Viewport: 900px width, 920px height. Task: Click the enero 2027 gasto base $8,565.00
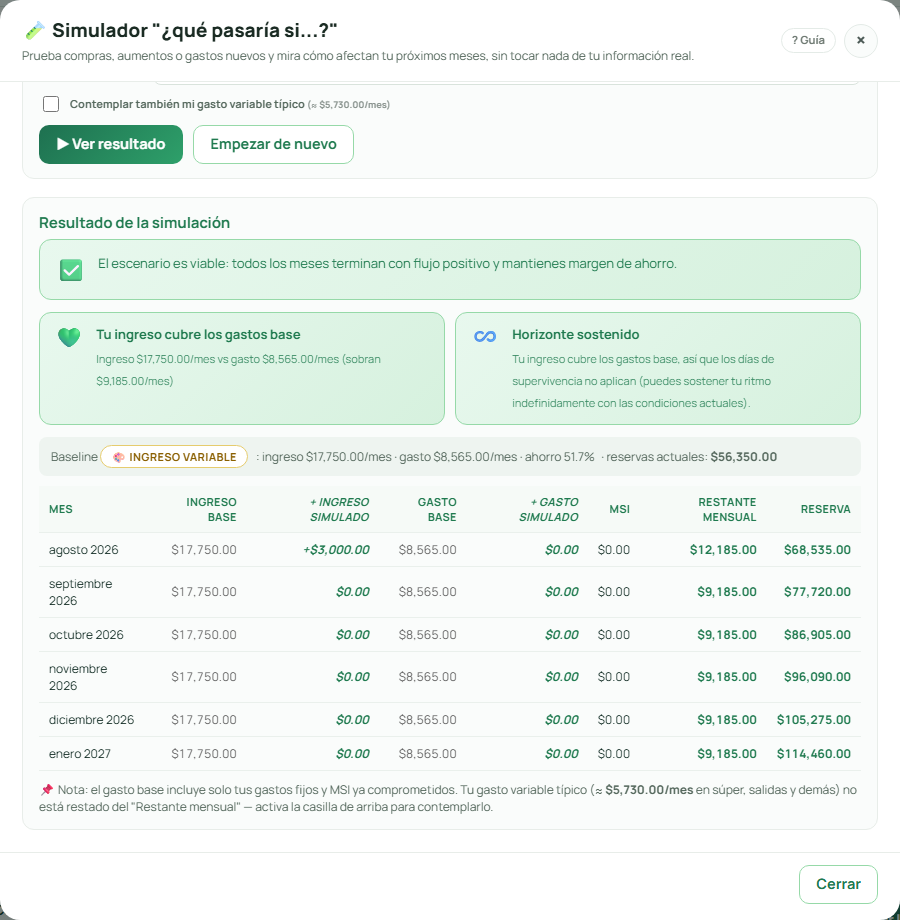click(427, 754)
